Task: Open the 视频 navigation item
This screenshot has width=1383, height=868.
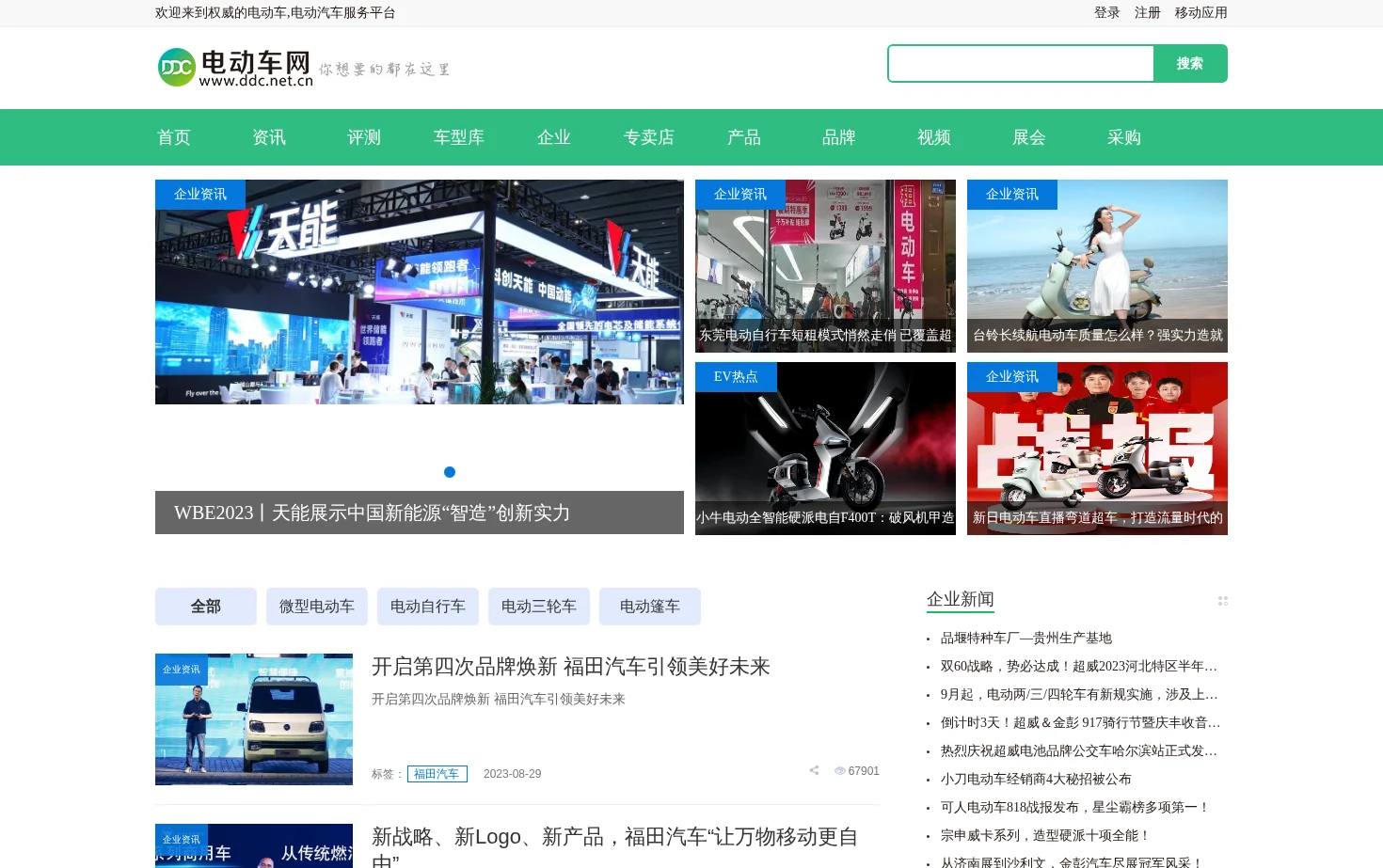Action: [x=934, y=137]
